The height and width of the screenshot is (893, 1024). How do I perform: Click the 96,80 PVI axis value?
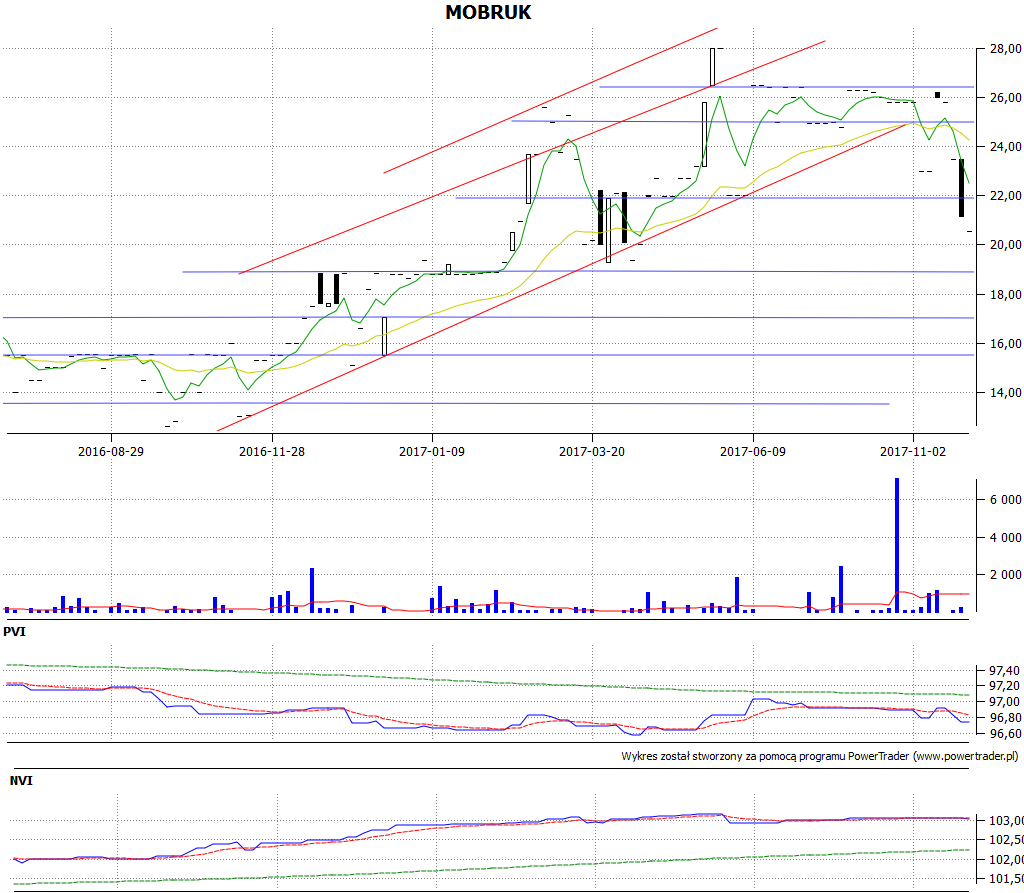(1004, 718)
